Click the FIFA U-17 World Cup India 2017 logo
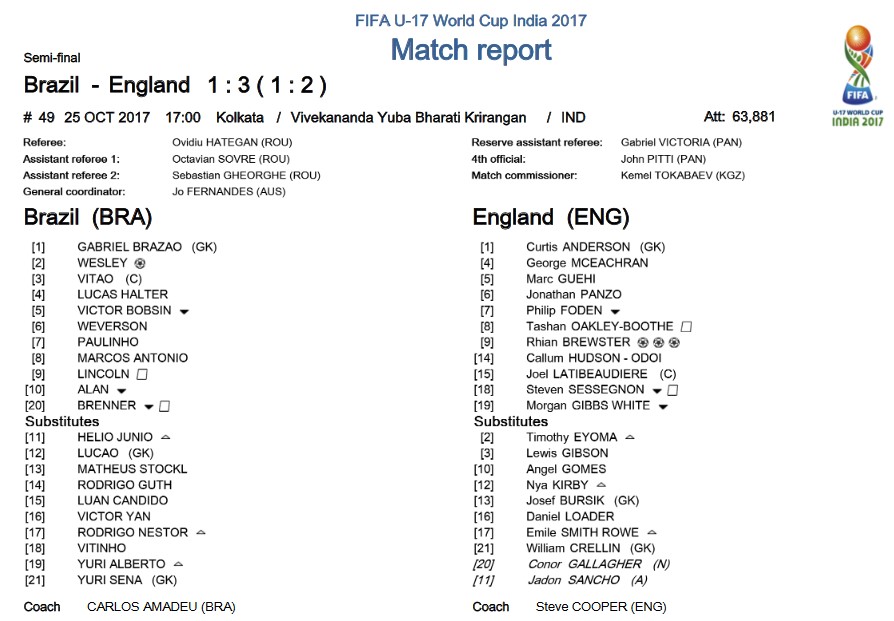 tap(857, 75)
